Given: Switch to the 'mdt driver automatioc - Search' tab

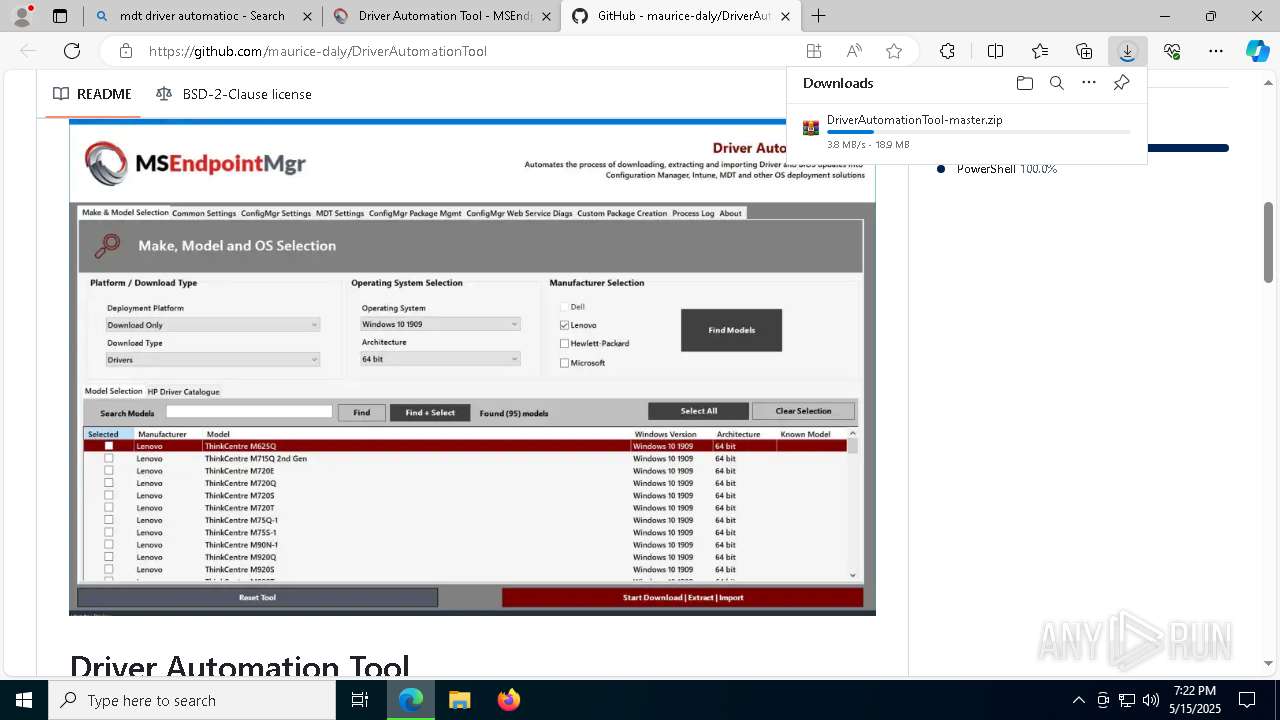Looking at the screenshot, I should [x=202, y=16].
